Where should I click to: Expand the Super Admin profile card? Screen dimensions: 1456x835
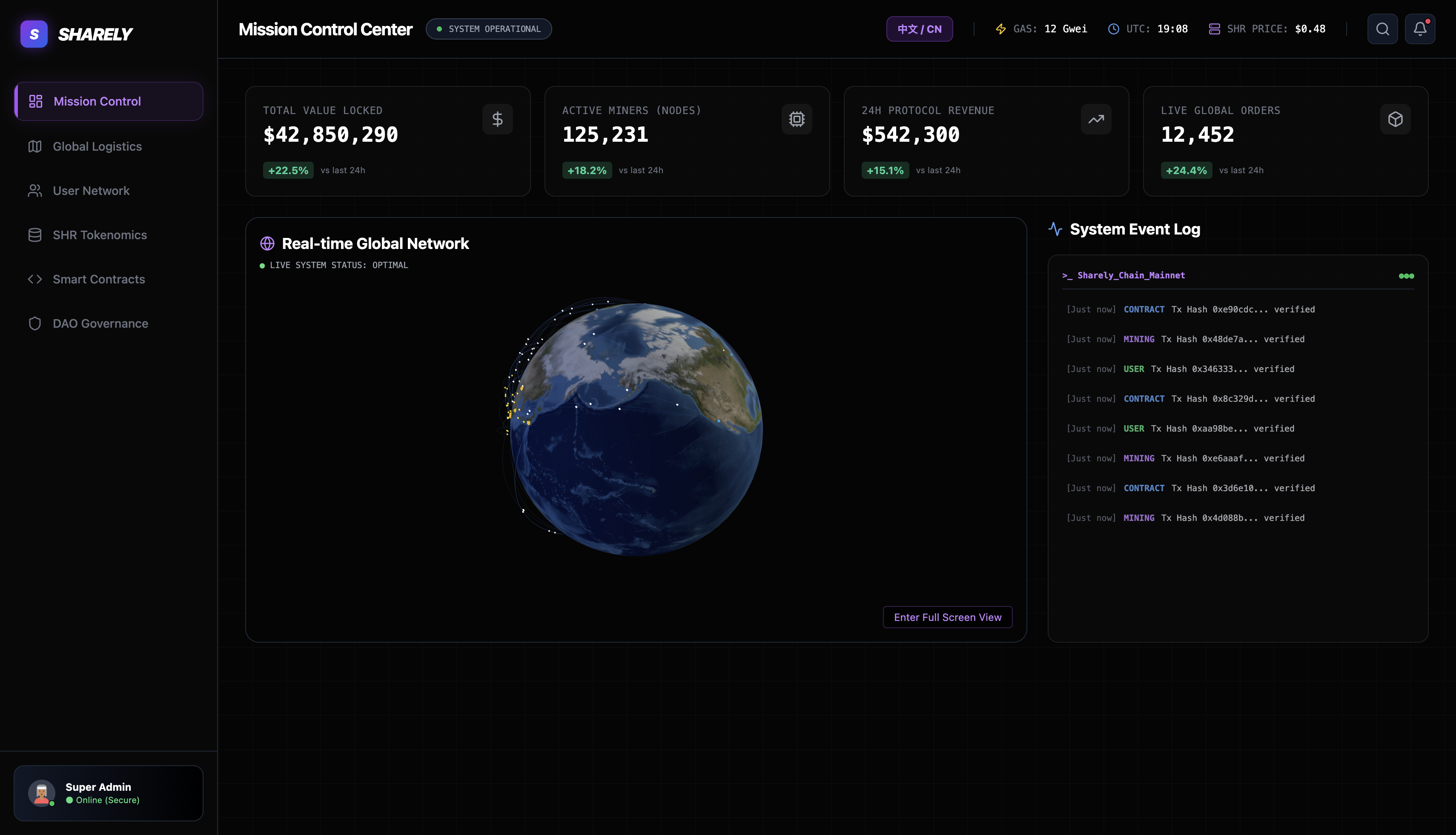click(x=108, y=792)
